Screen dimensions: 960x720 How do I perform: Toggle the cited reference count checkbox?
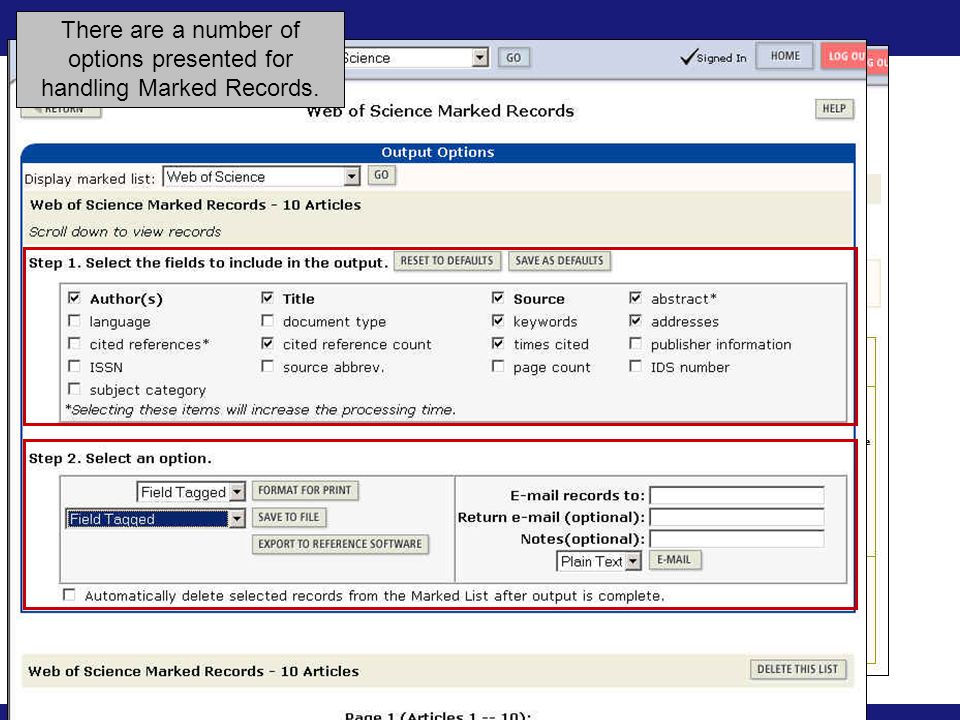(x=267, y=343)
